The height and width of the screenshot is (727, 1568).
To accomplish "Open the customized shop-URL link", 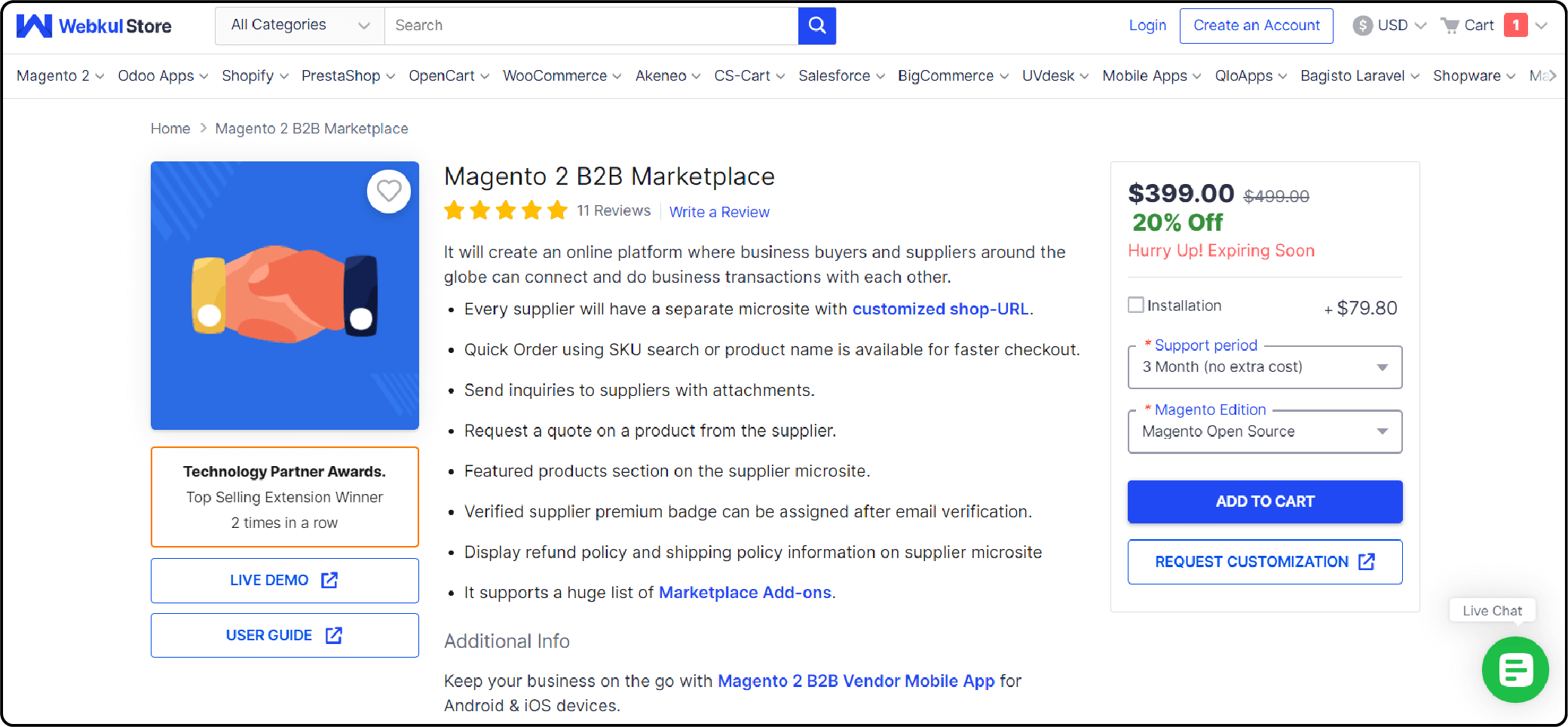I will [941, 309].
